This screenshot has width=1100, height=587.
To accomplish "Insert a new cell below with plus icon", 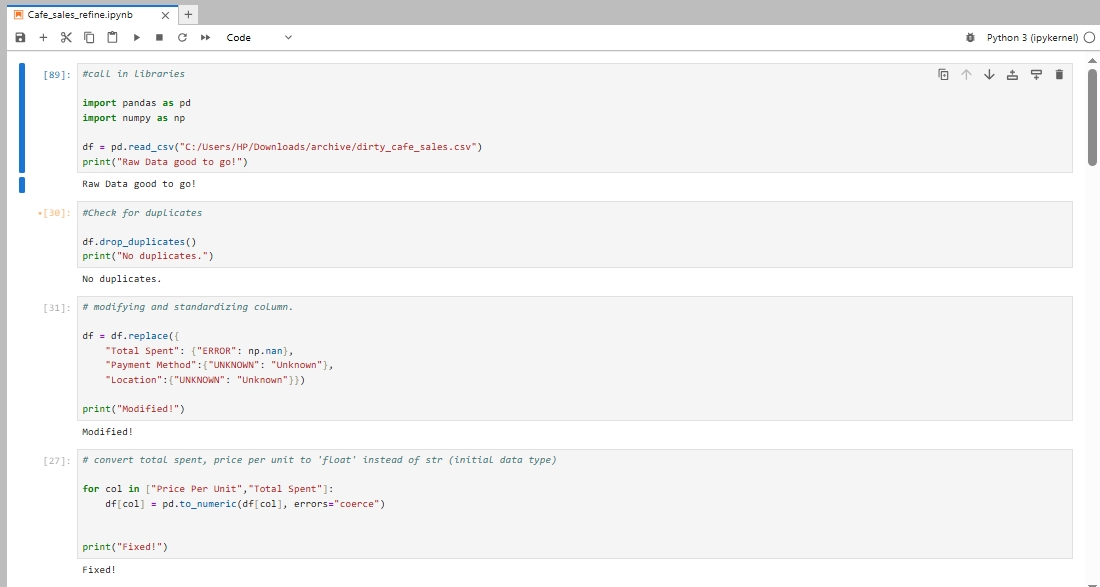I will [x=43, y=38].
